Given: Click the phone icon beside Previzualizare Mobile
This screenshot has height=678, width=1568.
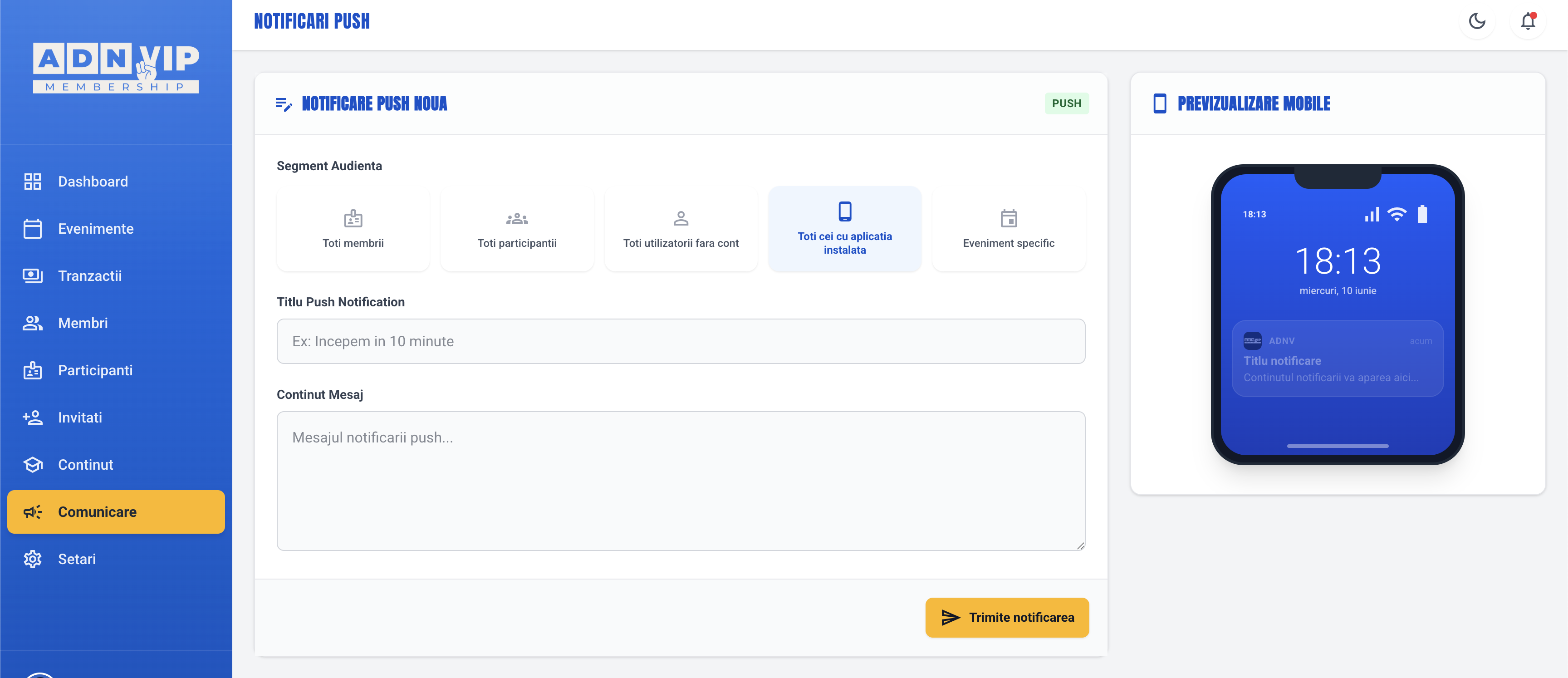Looking at the screenshot, I should pyautogui.click(x=1160, y=103).
